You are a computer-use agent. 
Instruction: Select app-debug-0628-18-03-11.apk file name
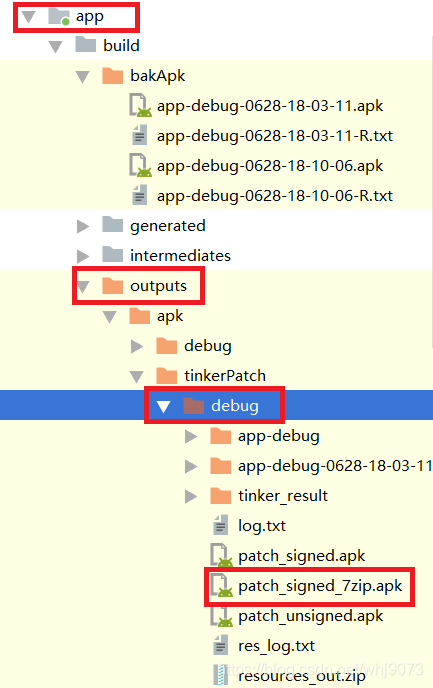[270, 106]
